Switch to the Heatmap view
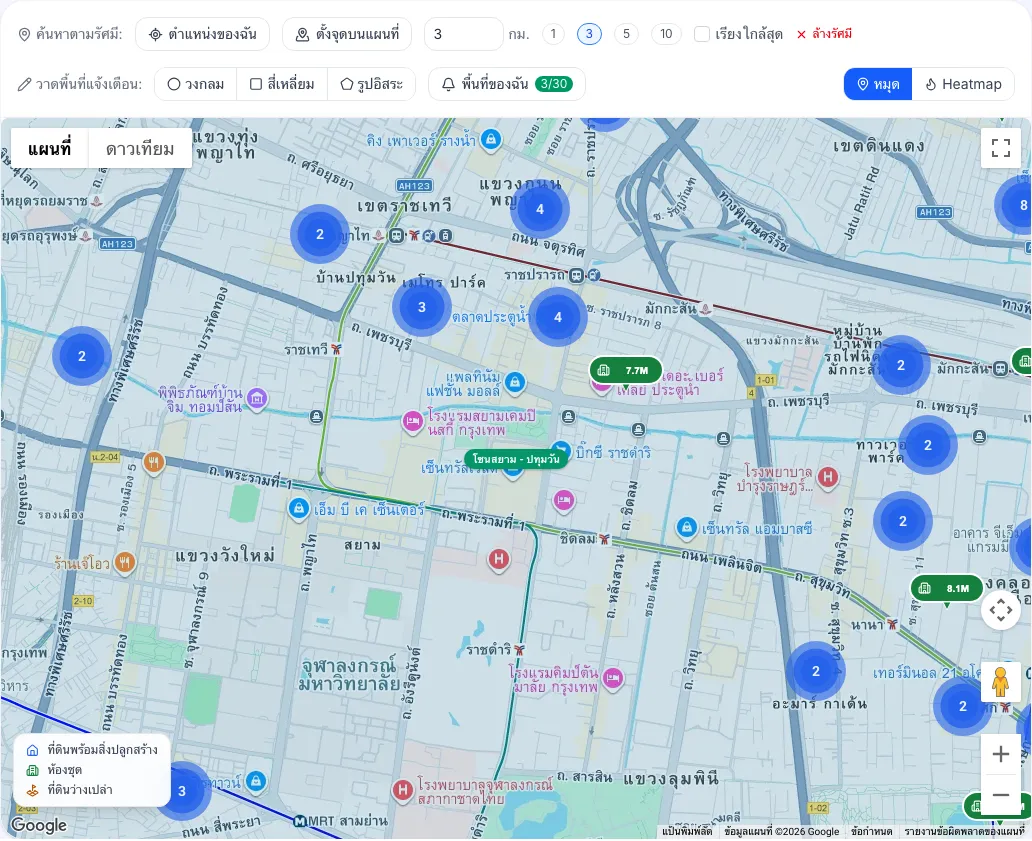The image size is (1032, 841). 963,84
